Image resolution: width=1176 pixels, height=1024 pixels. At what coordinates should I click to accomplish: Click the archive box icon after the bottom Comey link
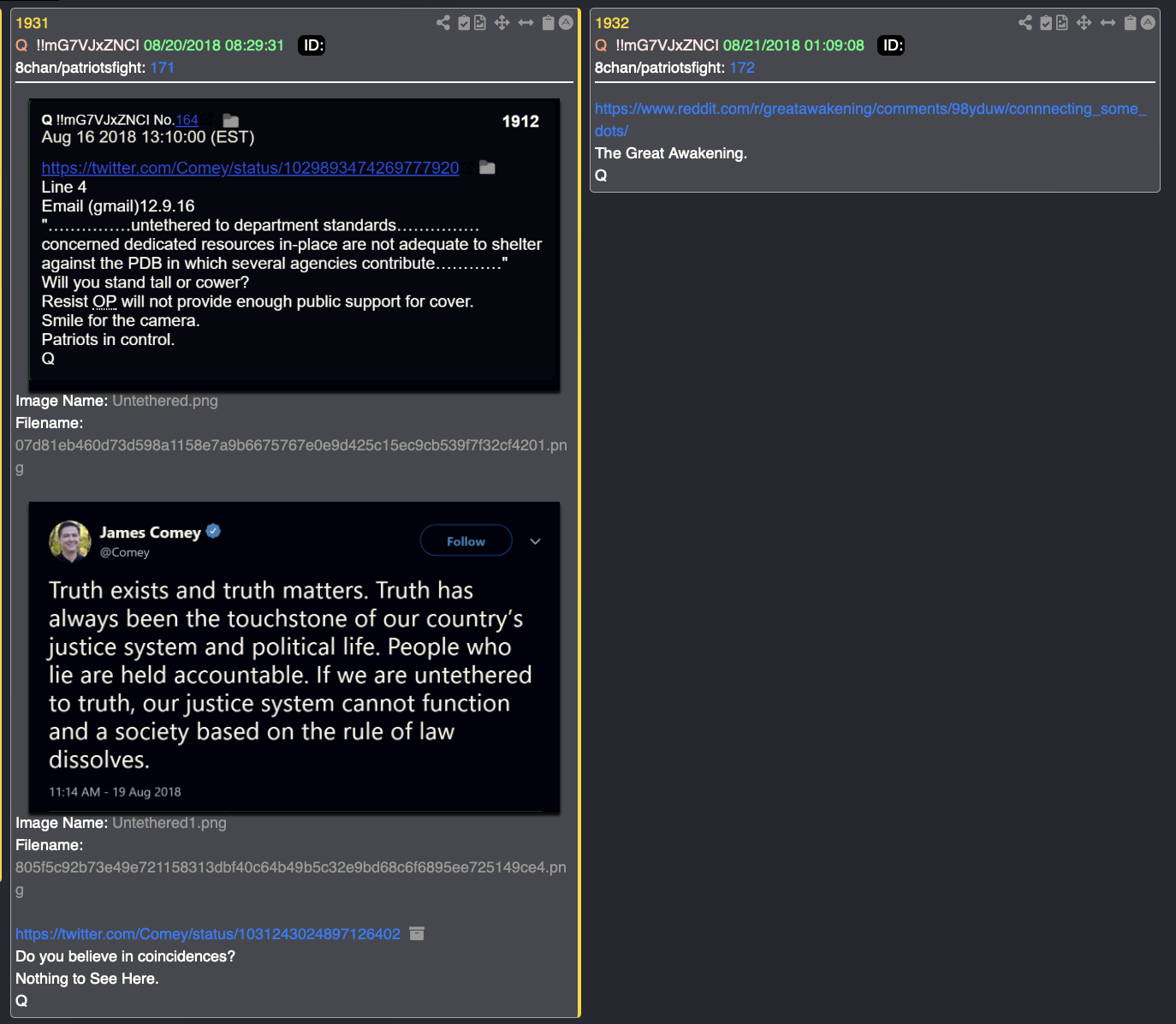[x=417, y=933]
